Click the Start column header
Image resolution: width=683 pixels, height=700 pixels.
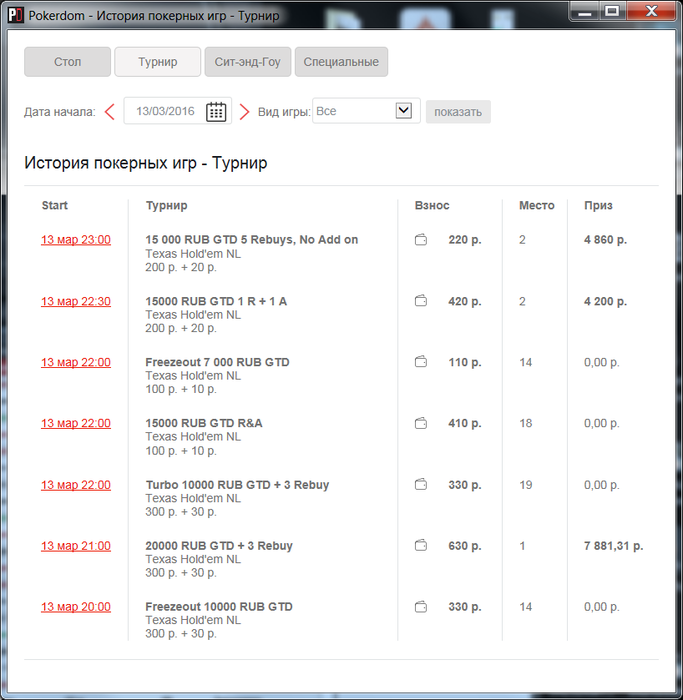pyautogui.click(x=54, y=205)
